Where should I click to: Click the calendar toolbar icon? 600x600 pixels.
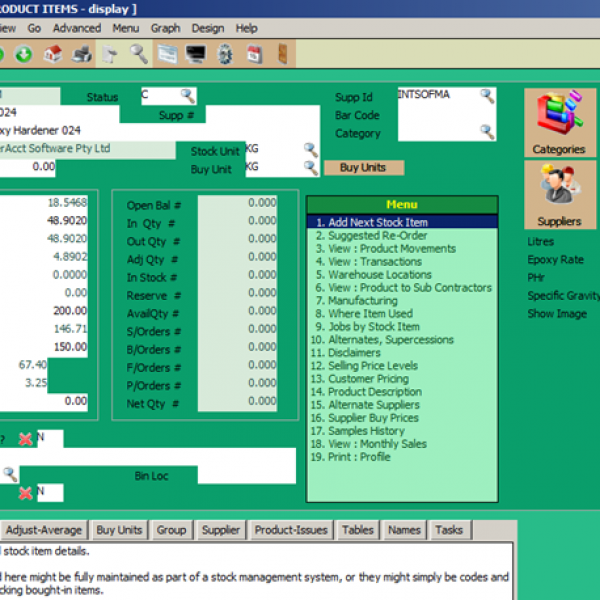[x=254, y=54]
